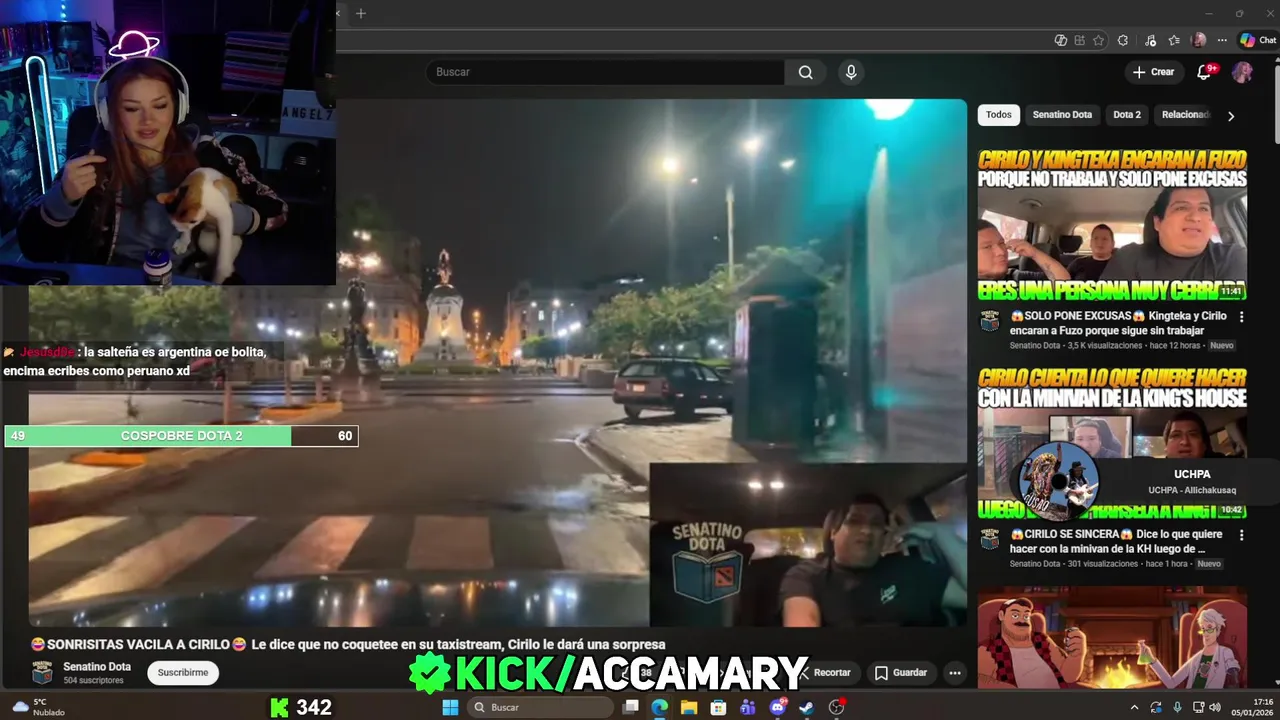1280x720 pixels.
Task: Select the Senatino Dota filter chip
Action: coord(1062,115)
